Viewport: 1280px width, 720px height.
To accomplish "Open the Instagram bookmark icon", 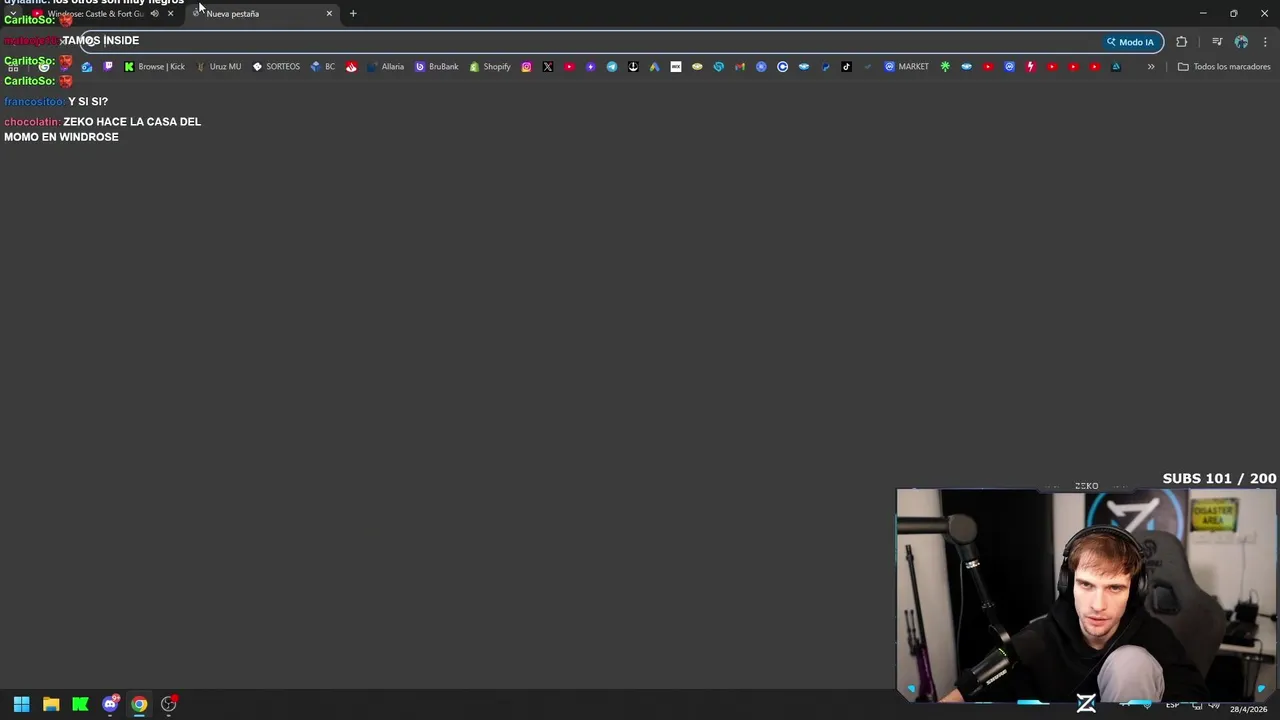I will tap(526, 67).
